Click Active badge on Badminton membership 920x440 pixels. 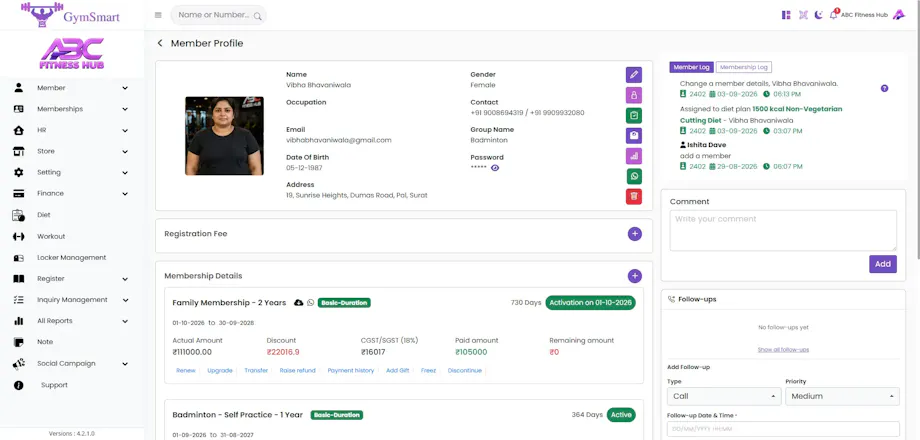[x=621, y=415]
